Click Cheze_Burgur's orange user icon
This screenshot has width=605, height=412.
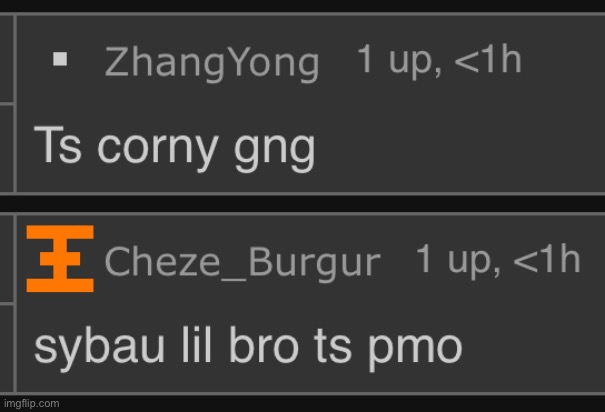pos(60,258)
